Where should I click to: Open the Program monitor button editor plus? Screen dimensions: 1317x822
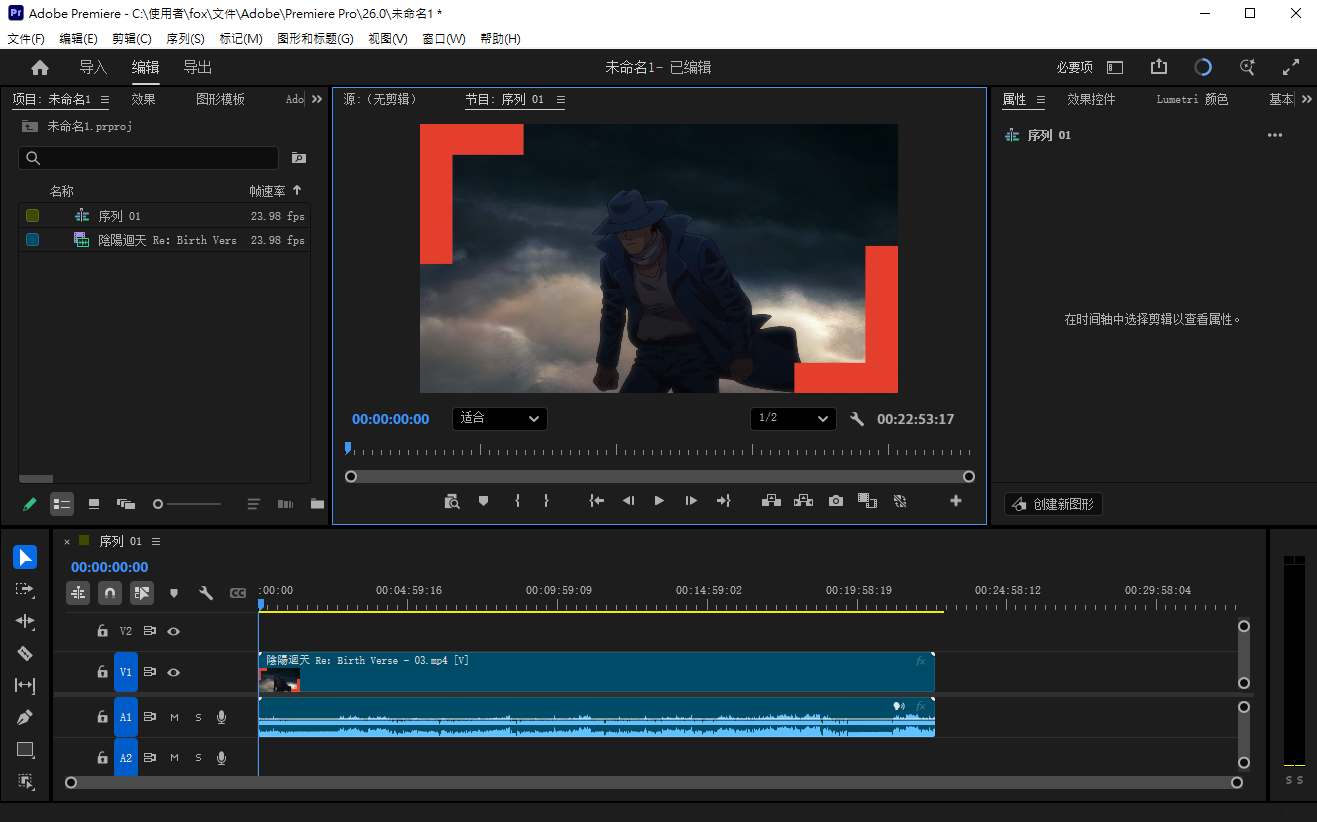[956, 501]
